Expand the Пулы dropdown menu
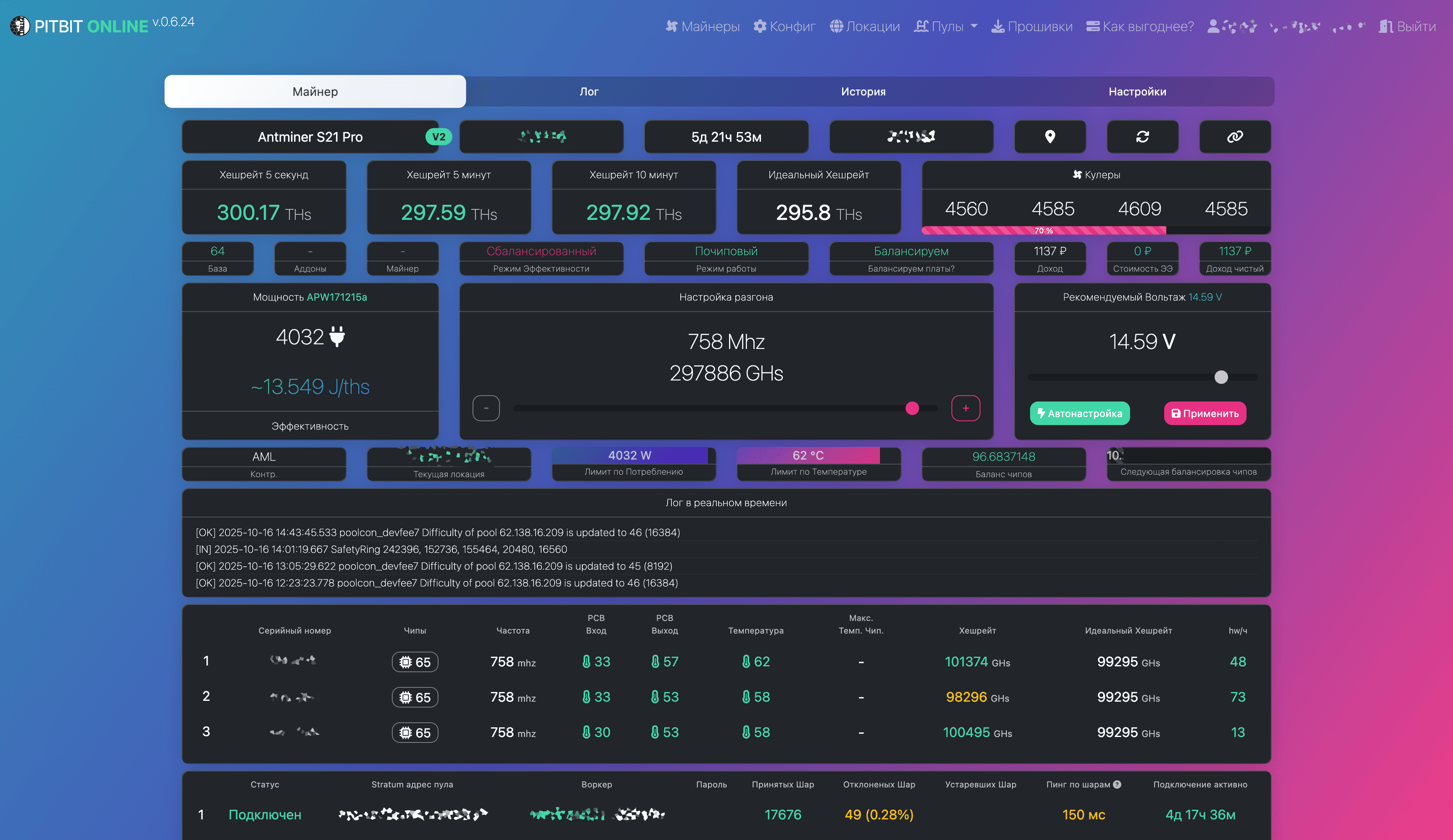The height and width of the screenshot is (840, 1453). [x=946, y=26]
